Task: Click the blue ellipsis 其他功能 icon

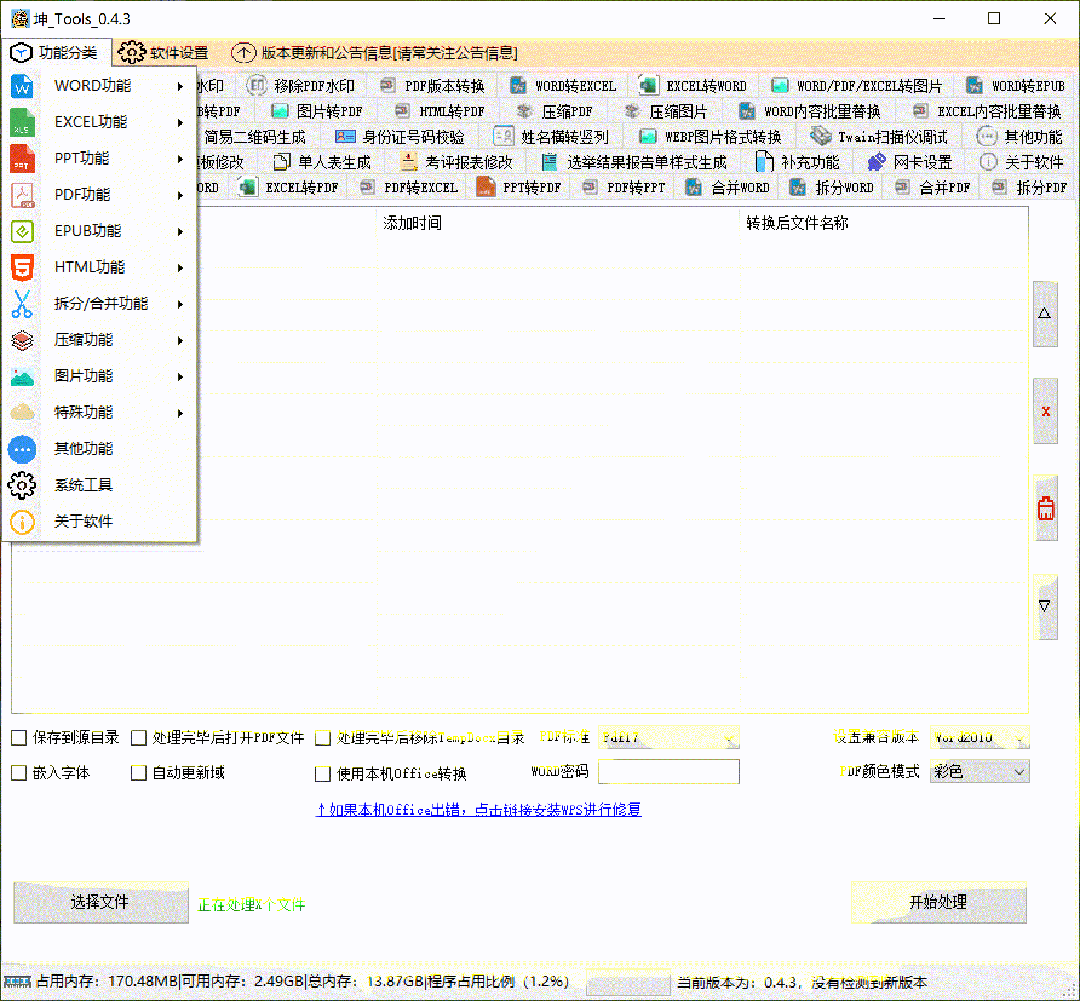Action: (x=22, y=449)
